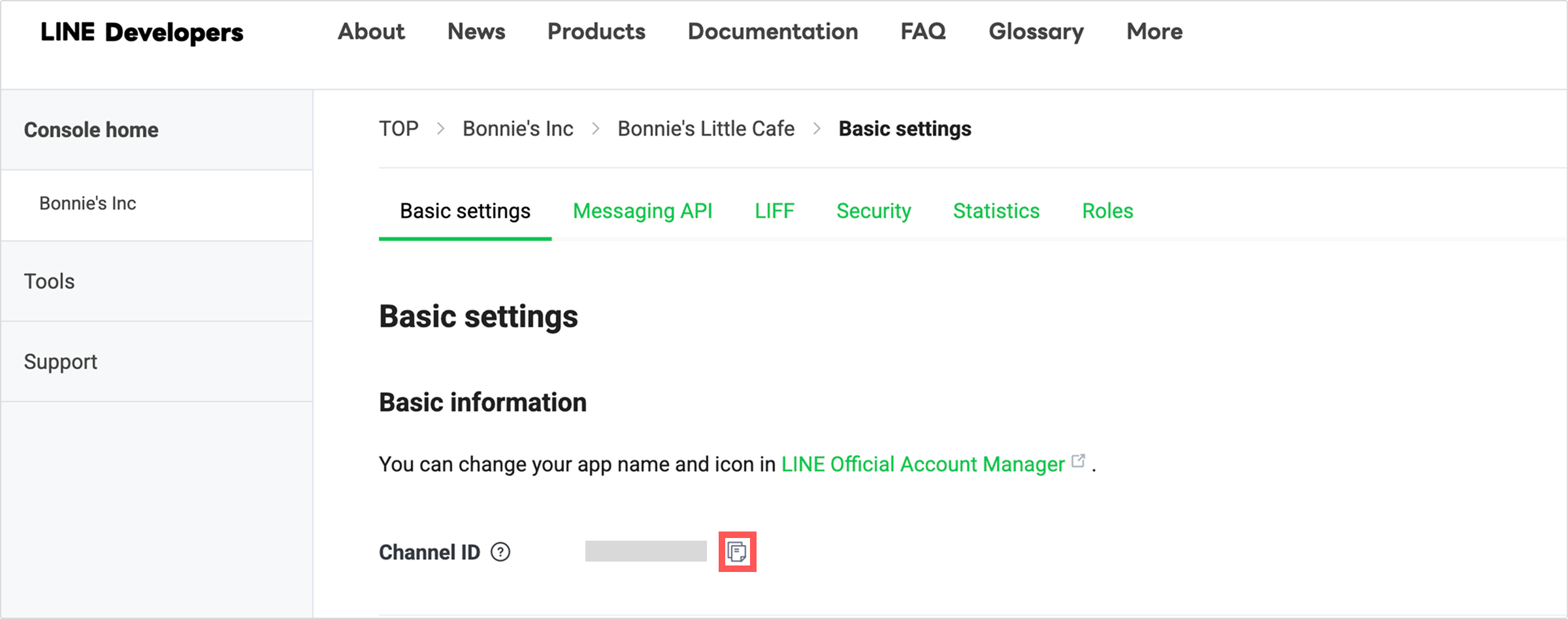Image resolution: width=1568 pixels, height=619 pixels.
Task: Open the Documentation menu
Action: [773, 31]
